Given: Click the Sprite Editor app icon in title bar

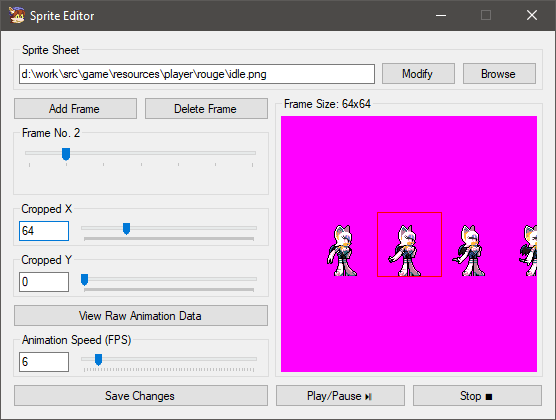Looking at the screenshot, I should pyautogui.click(x=17, y=15).
